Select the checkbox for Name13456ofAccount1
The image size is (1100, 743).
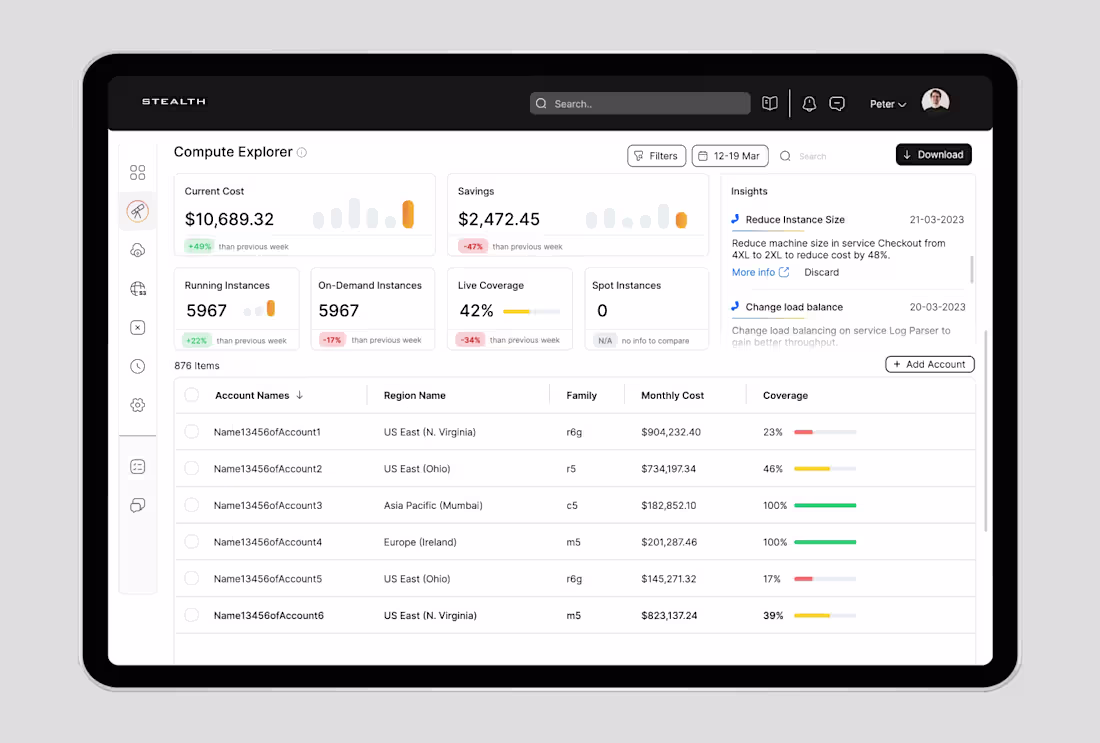192,431
